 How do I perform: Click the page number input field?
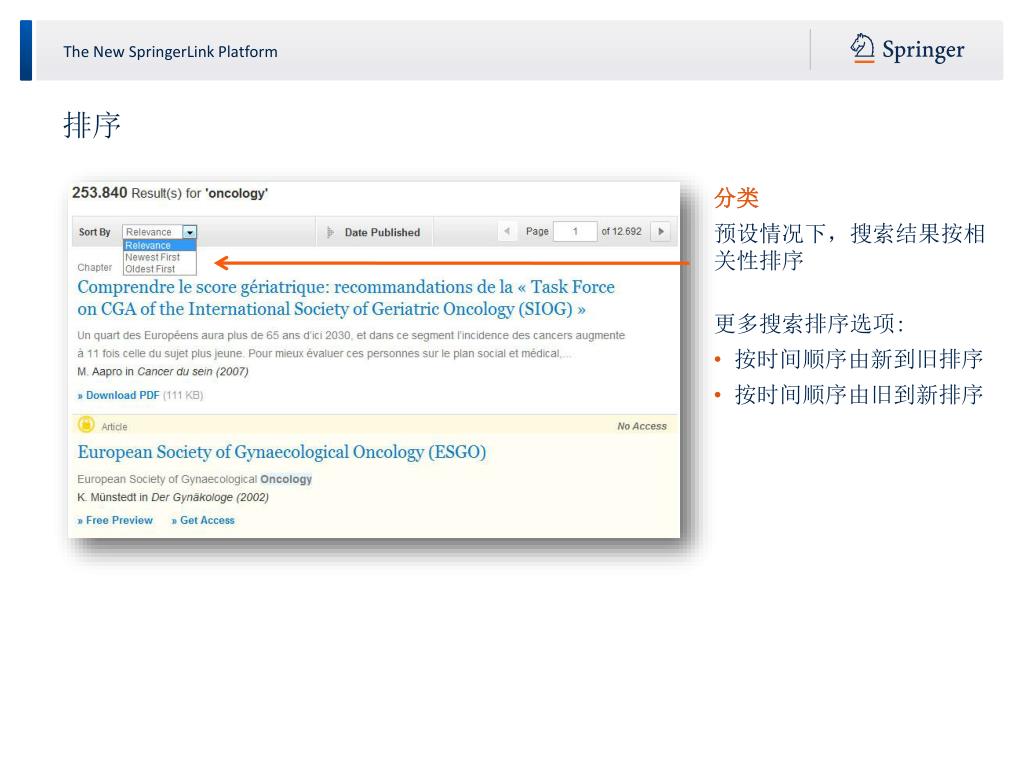click(575, 231)
